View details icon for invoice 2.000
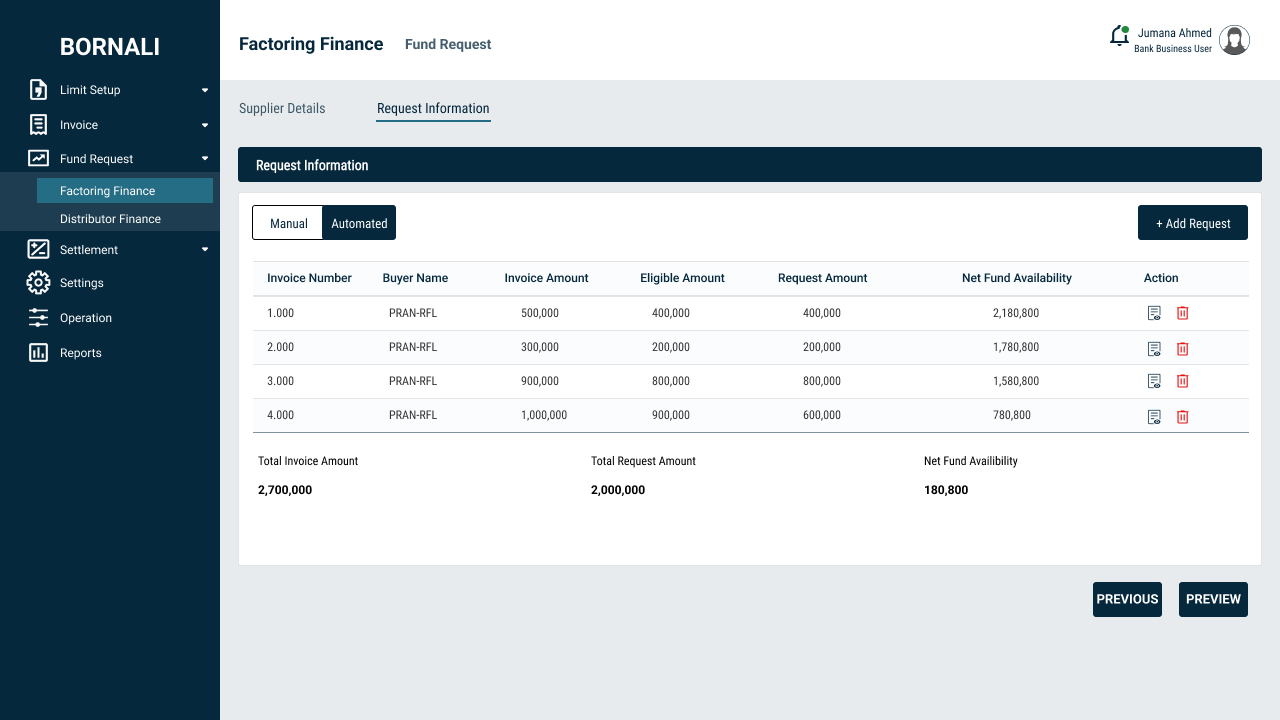 pyautogui.click(x=1154, y=349)
